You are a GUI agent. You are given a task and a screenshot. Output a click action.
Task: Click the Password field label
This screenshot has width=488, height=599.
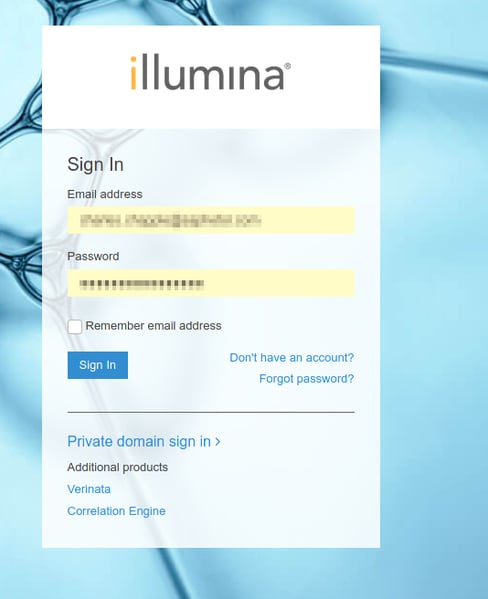pos(93,256)
